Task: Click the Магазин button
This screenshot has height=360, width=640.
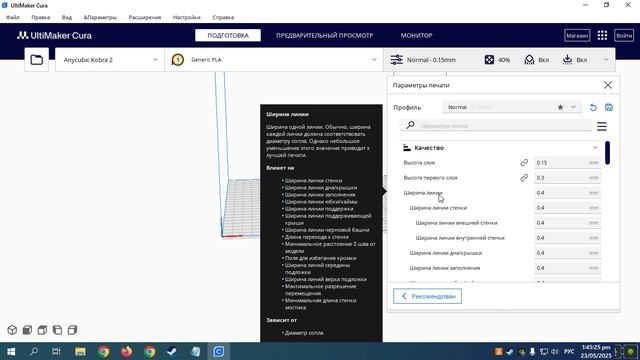Action: 577,36
